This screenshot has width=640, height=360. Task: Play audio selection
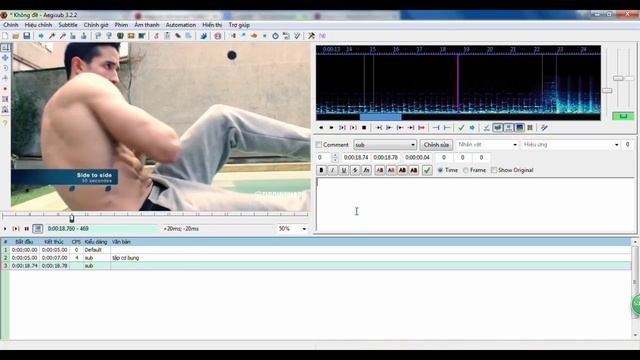pyautogui.click(x=342, y=128)
